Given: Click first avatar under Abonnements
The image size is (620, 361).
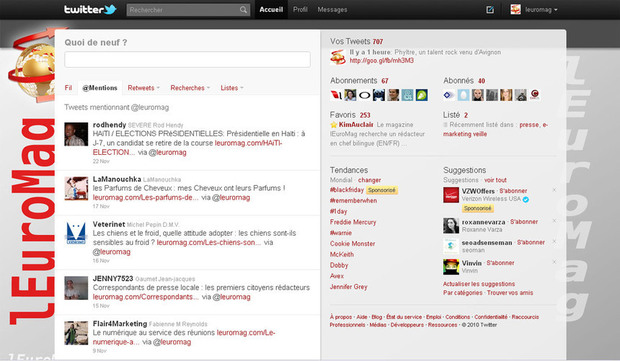Looking at the screenshot, I should pyautogui.click(x=336, y=95).
